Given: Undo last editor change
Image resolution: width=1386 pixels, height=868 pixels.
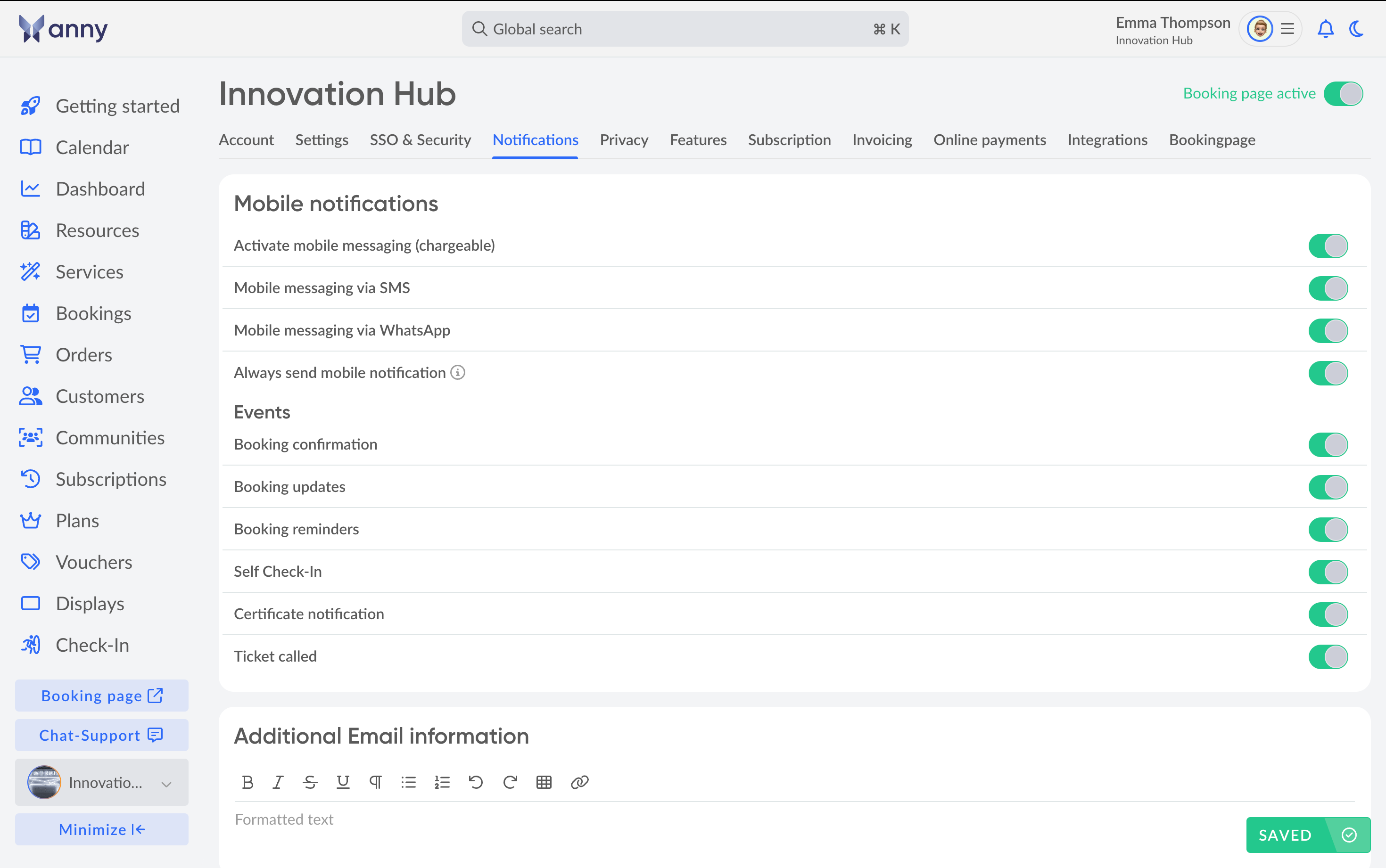Looking at the screenshot, I should click(475, 782).
